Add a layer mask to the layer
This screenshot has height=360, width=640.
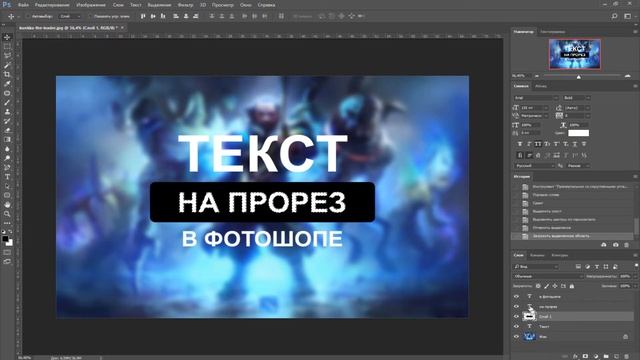(x=585, y=356)
